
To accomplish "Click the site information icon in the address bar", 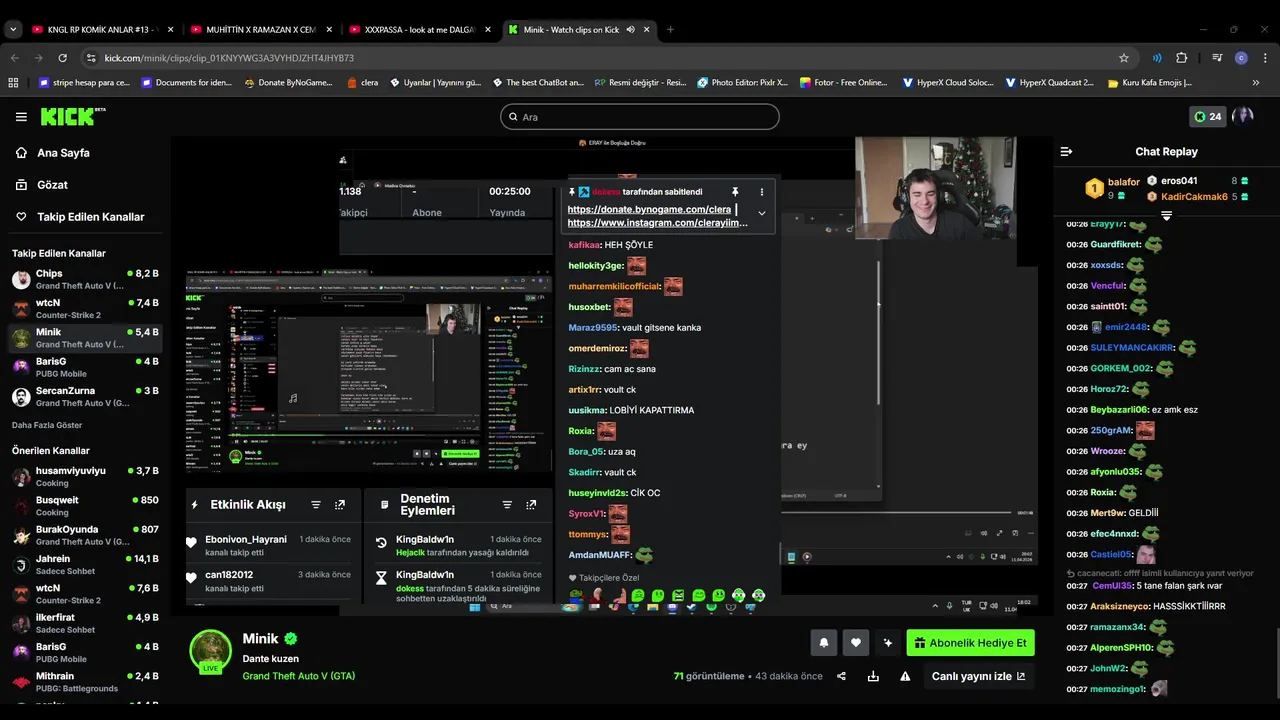I will [x=91, y=58].
